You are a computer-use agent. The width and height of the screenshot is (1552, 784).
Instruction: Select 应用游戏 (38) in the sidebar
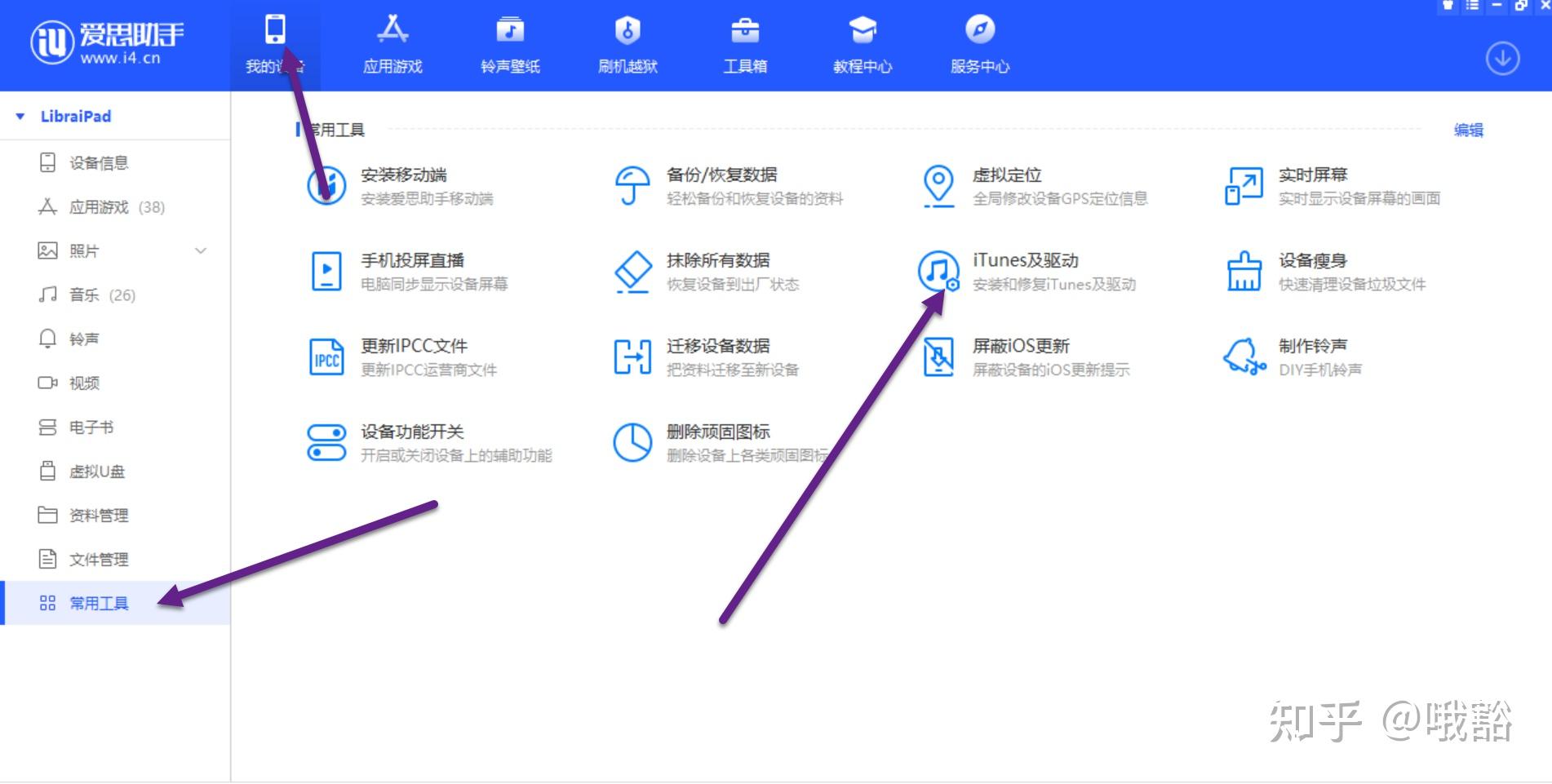pos(115,206)
